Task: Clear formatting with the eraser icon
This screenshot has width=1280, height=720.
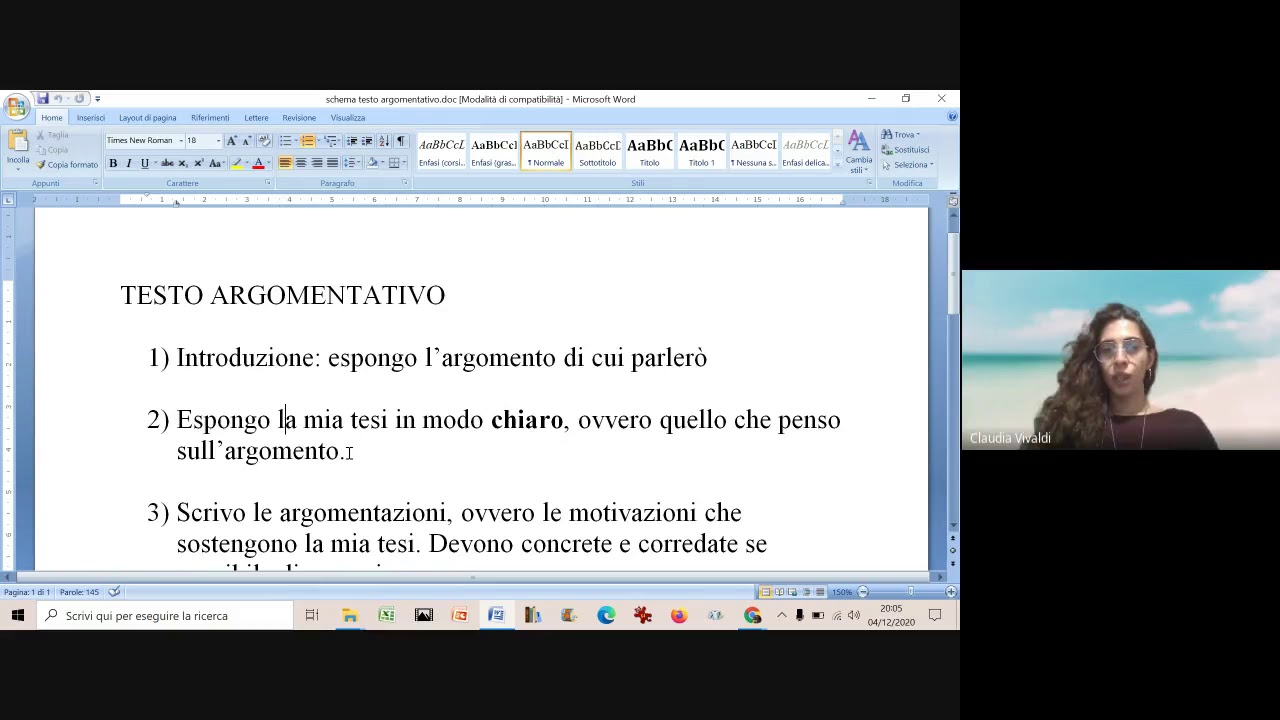Action: (264, 141)
